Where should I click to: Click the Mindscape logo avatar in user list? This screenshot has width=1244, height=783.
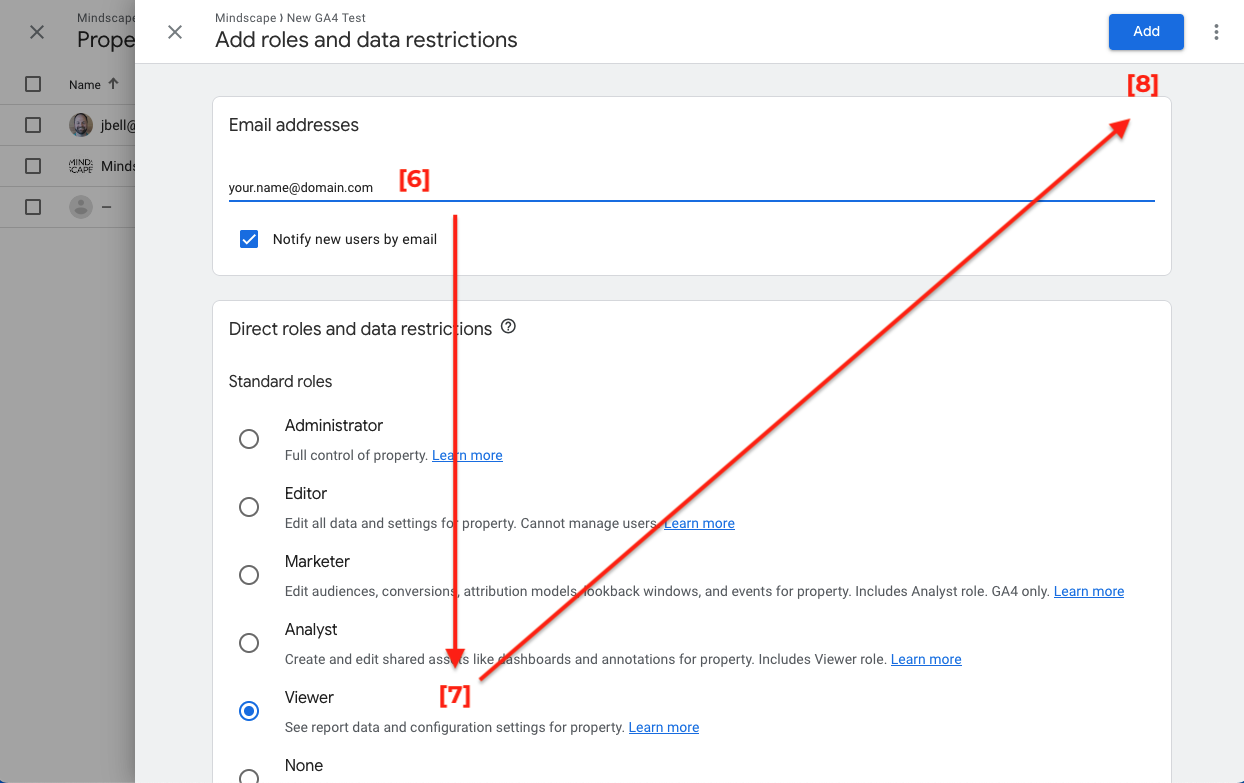coord(80,166)
